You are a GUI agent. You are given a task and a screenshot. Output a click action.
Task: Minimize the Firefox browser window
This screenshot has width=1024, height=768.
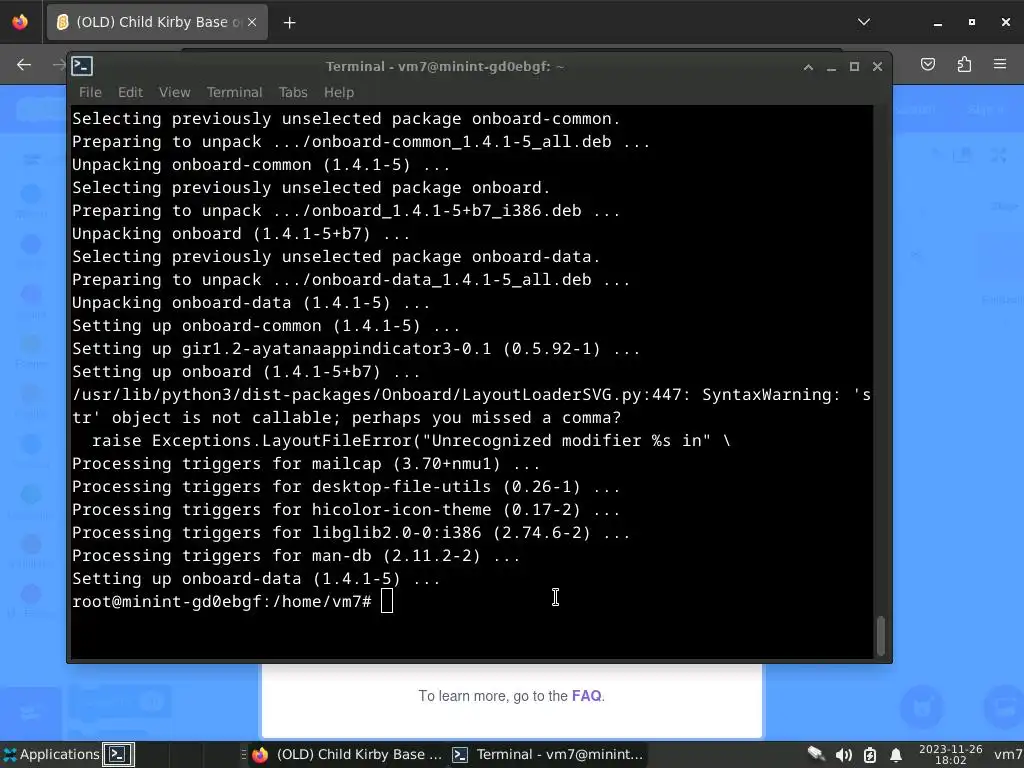[x=938, y=22]
